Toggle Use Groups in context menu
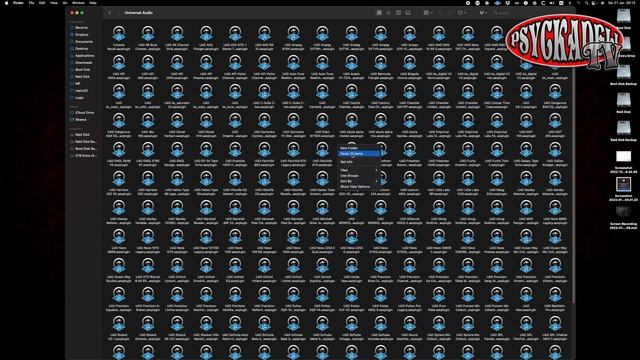640x360 pixels. pyautogui.click(x=359, y=176)
